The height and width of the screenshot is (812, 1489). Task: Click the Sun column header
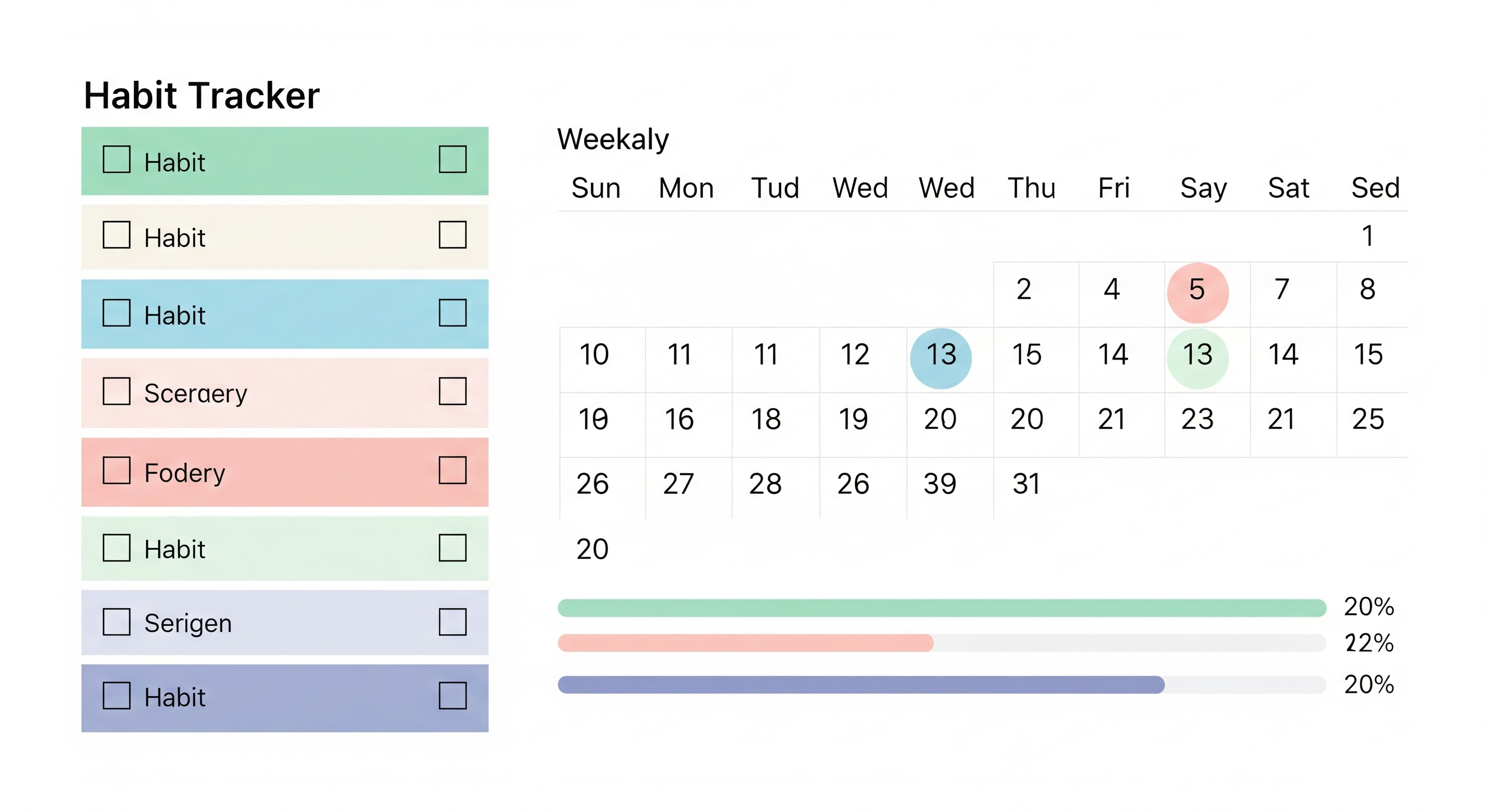click(x=595, y=188)
